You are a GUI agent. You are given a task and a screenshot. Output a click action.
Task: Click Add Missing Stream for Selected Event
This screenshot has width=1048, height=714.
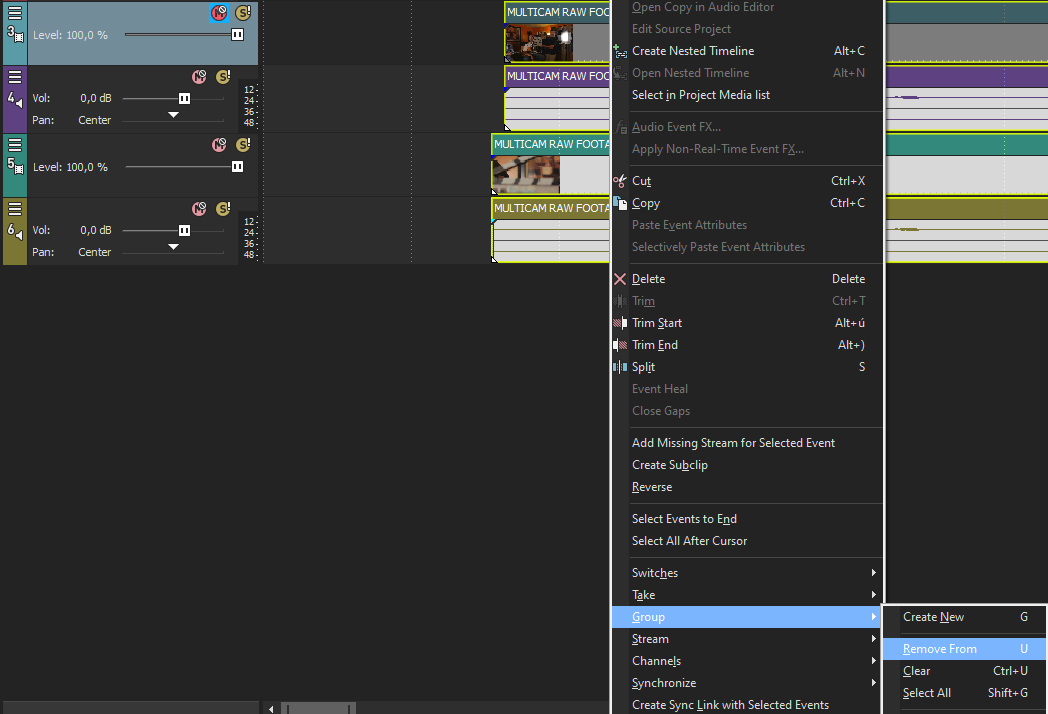[x=733, y=443]
